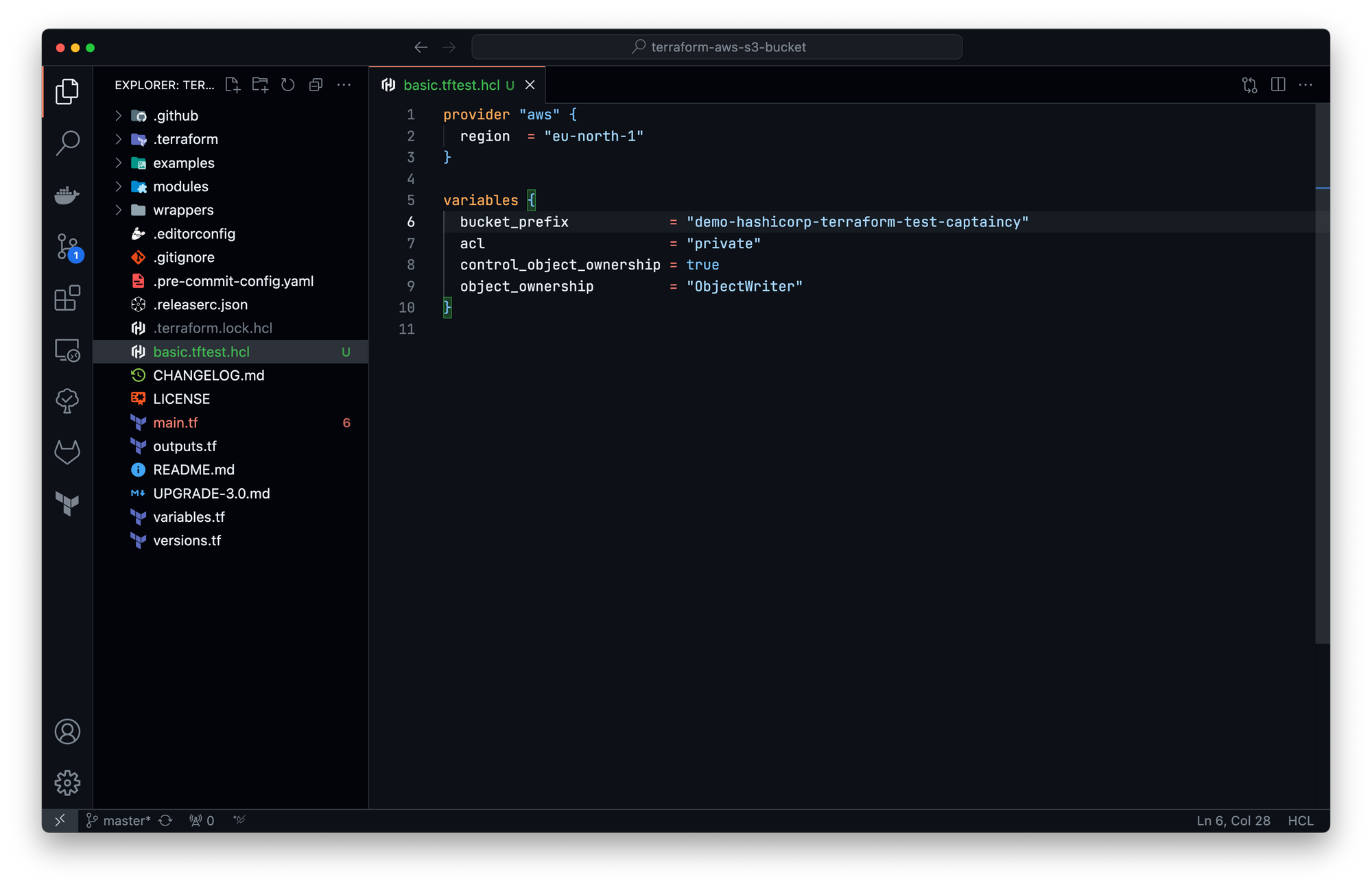This screenshot has height=888, width=1372.
Task: Select the basic.tftest.hcl editor tab
Action: click(451, 85)
